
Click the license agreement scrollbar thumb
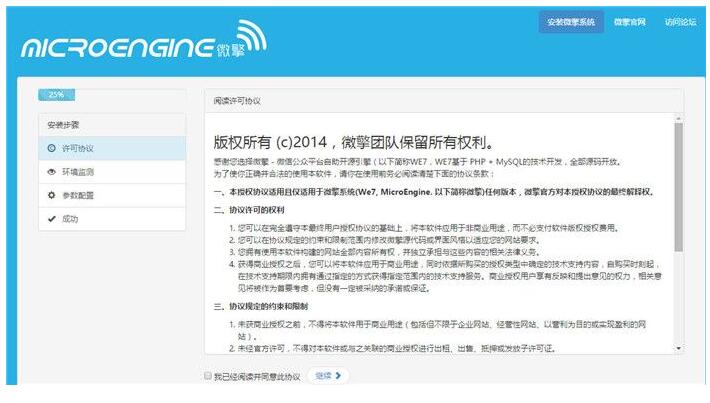[678, 187]
